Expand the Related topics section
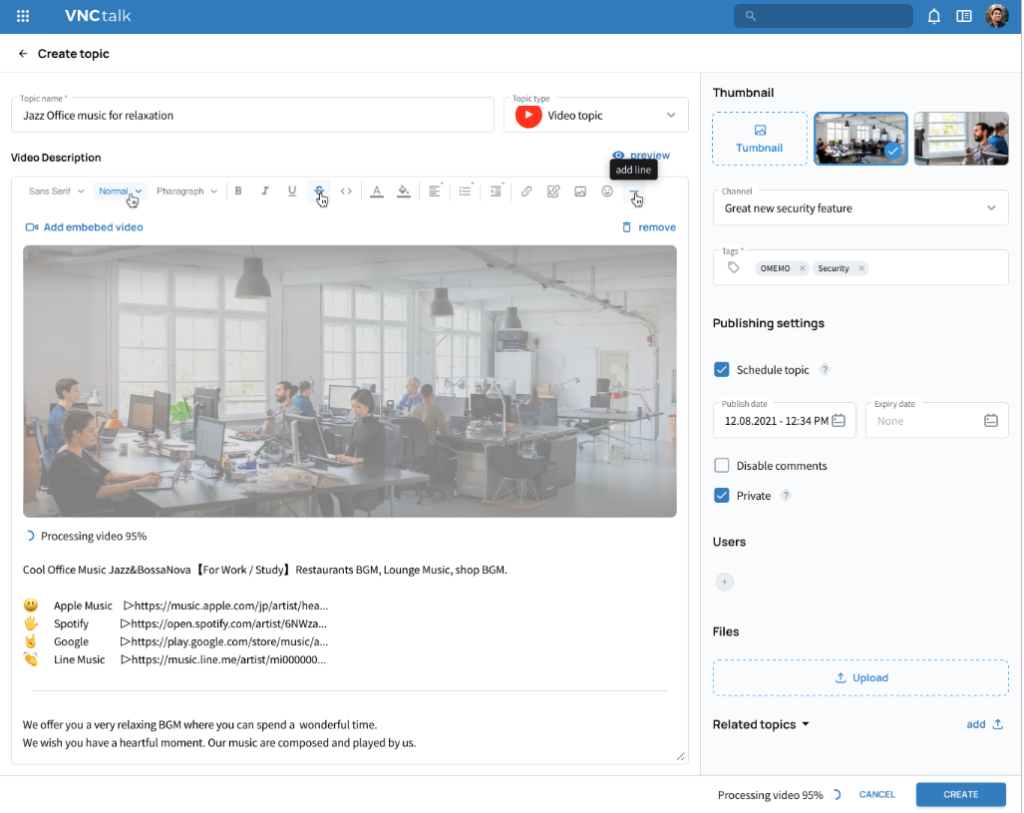This screenshot has height=813, width=1024. (761, 724)
